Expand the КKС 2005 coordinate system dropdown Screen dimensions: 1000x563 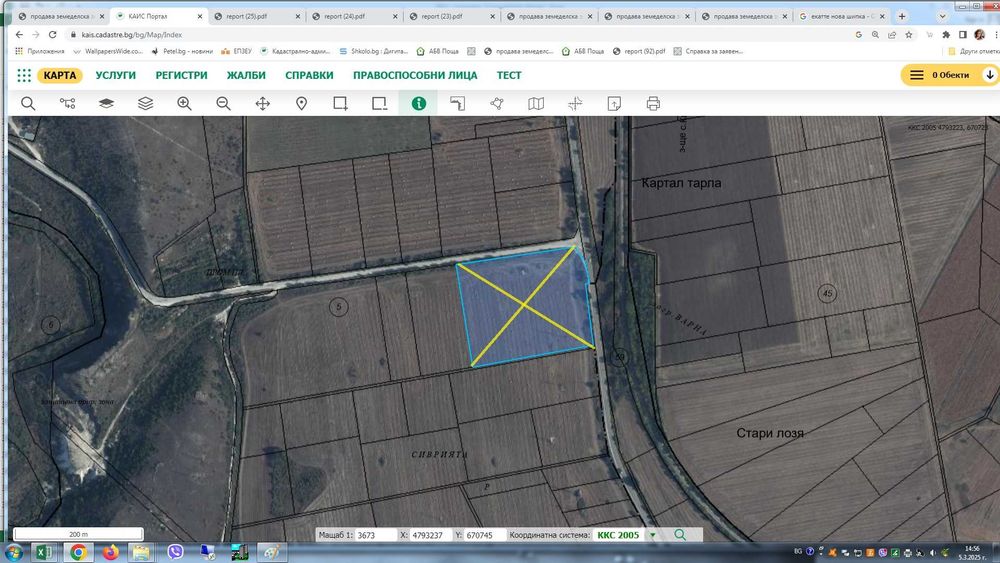pos(652,535)
